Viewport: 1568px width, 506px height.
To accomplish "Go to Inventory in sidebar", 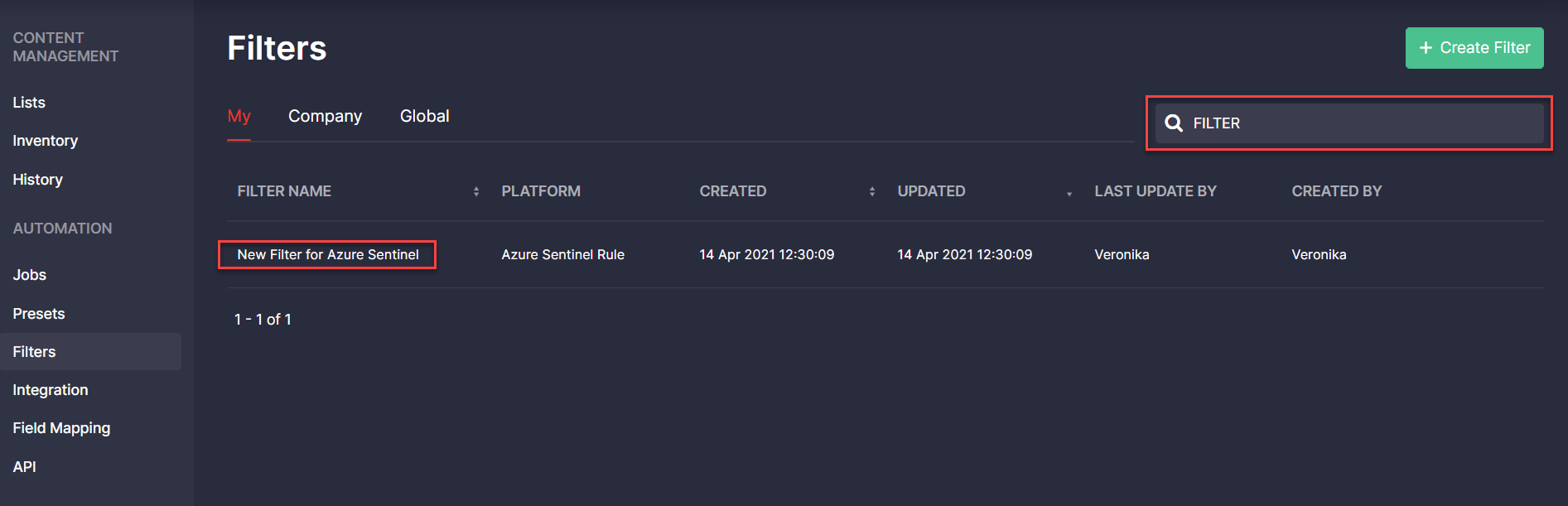I will (45, 141).
